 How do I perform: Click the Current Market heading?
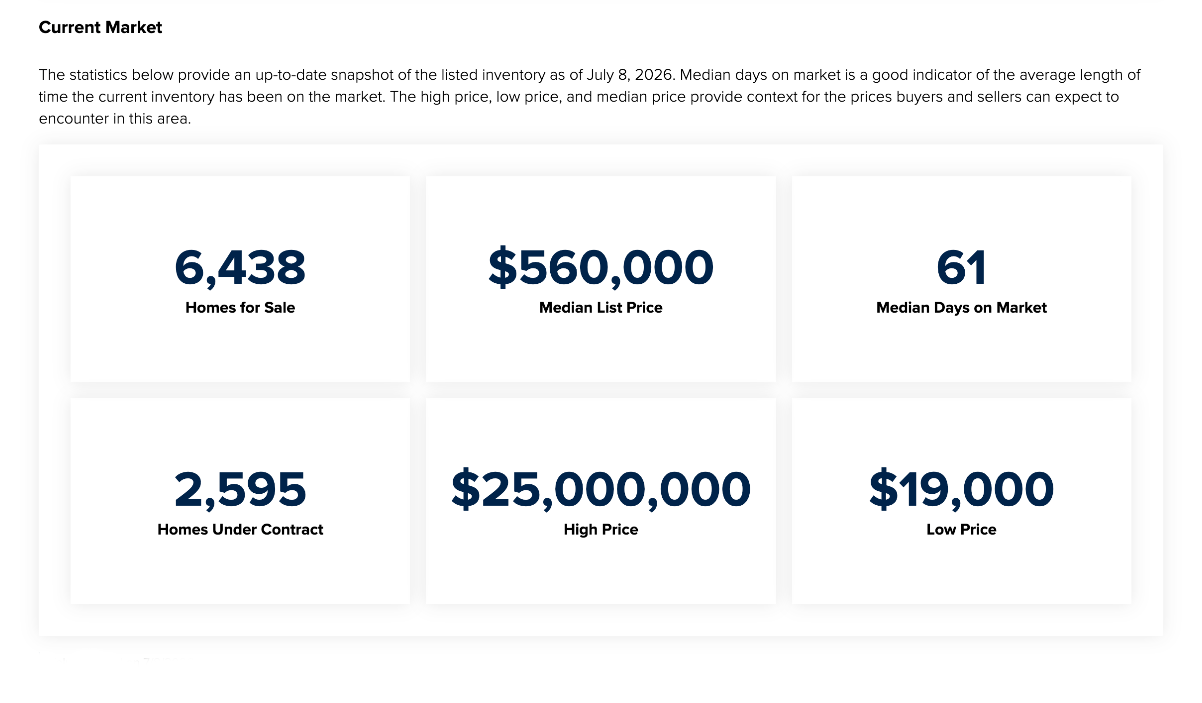pyautogui.click(x=100, y=28)
